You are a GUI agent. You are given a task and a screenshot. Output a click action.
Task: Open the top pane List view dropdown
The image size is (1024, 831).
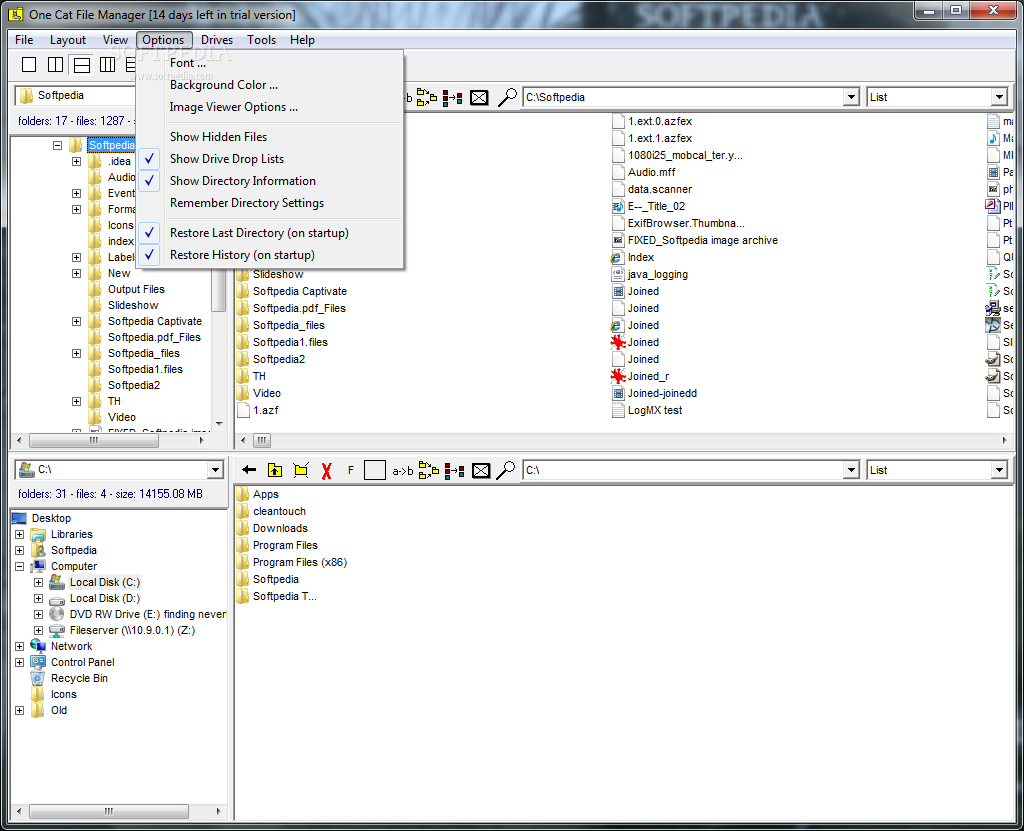[999, 97]
